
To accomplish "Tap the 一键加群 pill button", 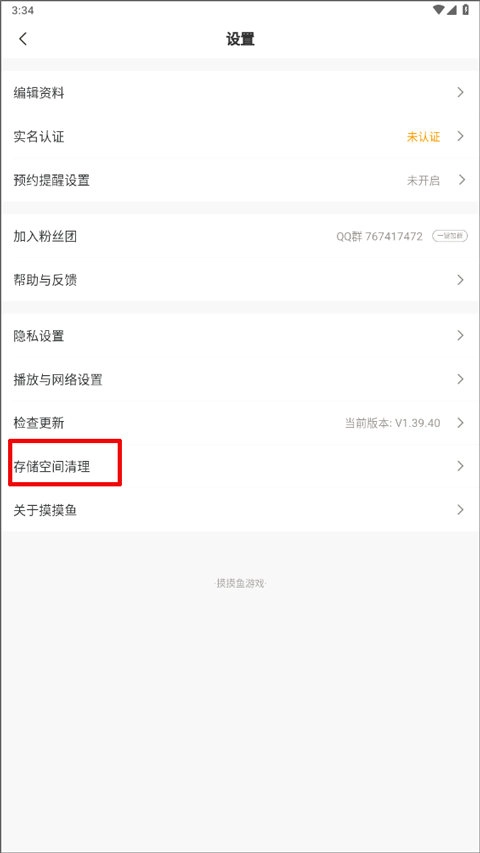I will point(450,236).
